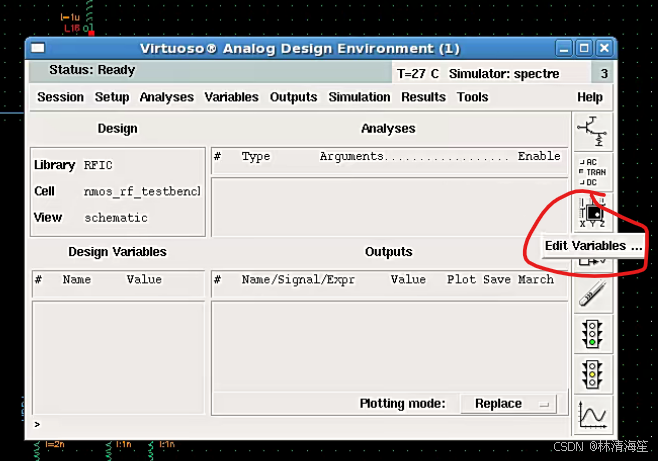658x461 pixels.
Task: Click the Enable column header in Analyses
Action: (x=539, y=156)
